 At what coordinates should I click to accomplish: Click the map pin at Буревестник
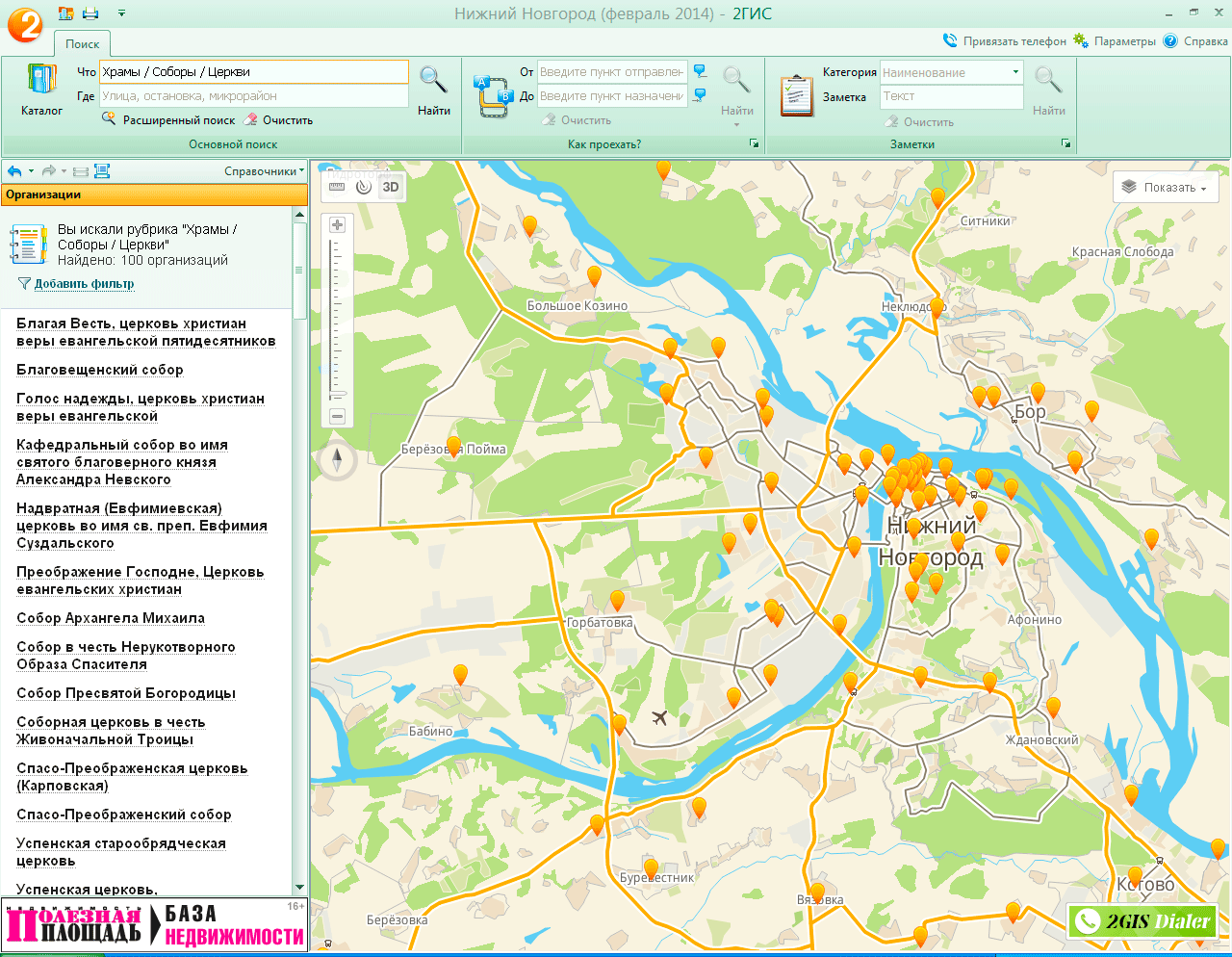click(652, 869)
